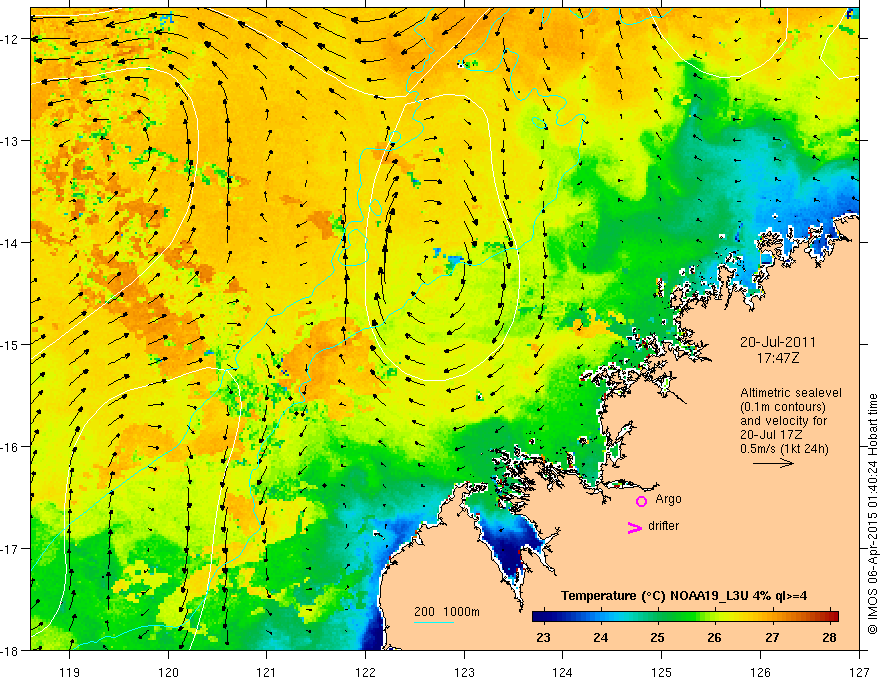Screen dimensions: 880x680
Task: Click the temperature color bar near 28
Action: [x=829, y=617]
